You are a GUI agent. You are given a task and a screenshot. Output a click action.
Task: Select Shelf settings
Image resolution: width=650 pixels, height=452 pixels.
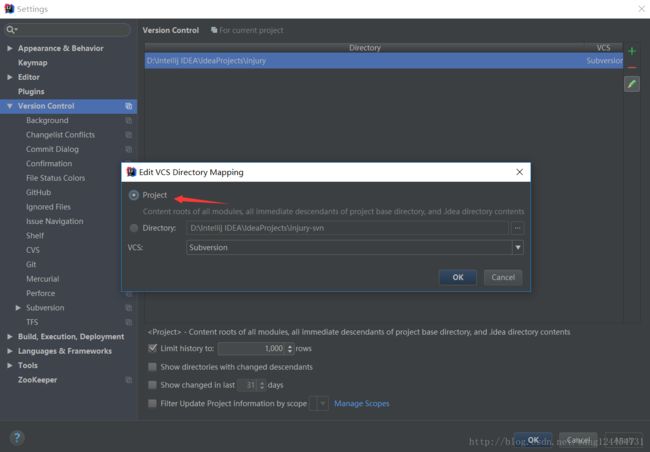tap(35, 236)
